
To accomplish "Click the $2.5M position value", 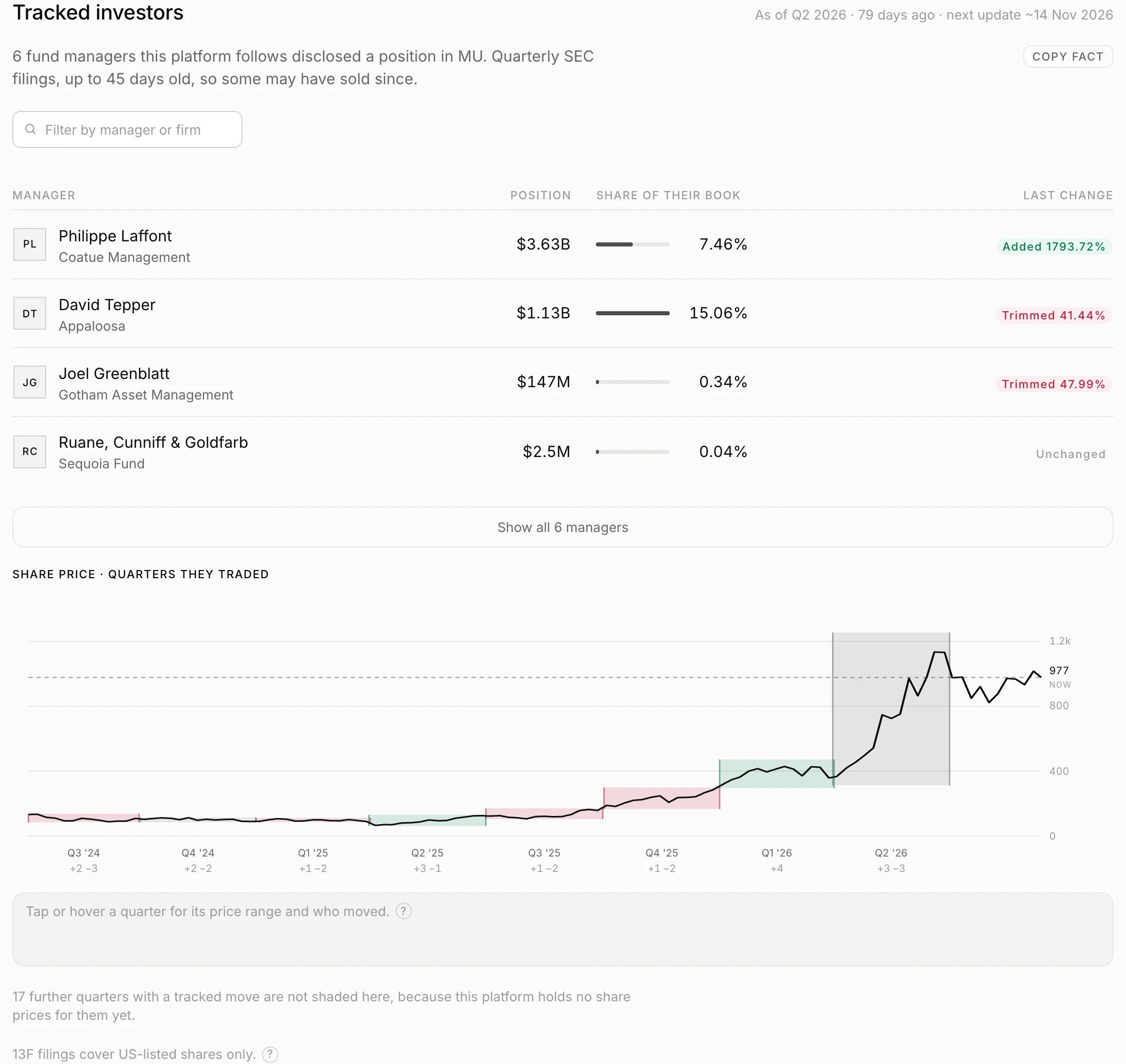I will [546, 451].
